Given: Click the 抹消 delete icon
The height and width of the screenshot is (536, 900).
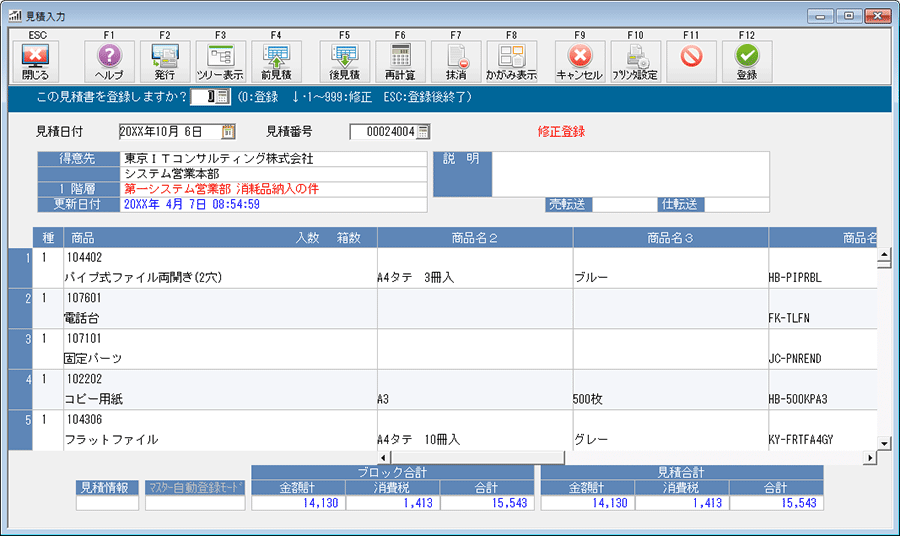Looking at the screenshot, I should [456, 61].
